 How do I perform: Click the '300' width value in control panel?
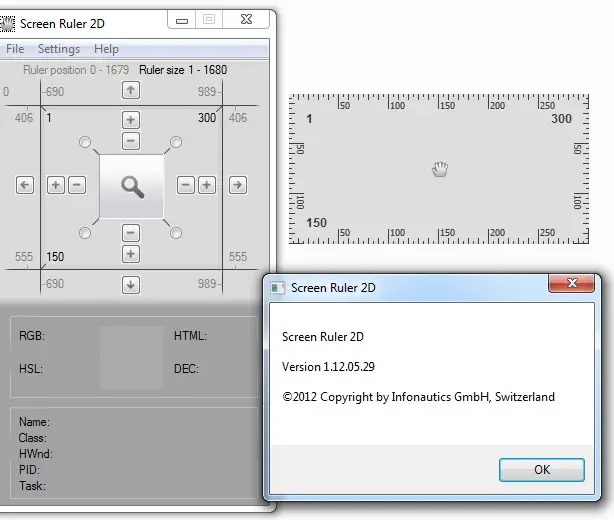point(207,118)
